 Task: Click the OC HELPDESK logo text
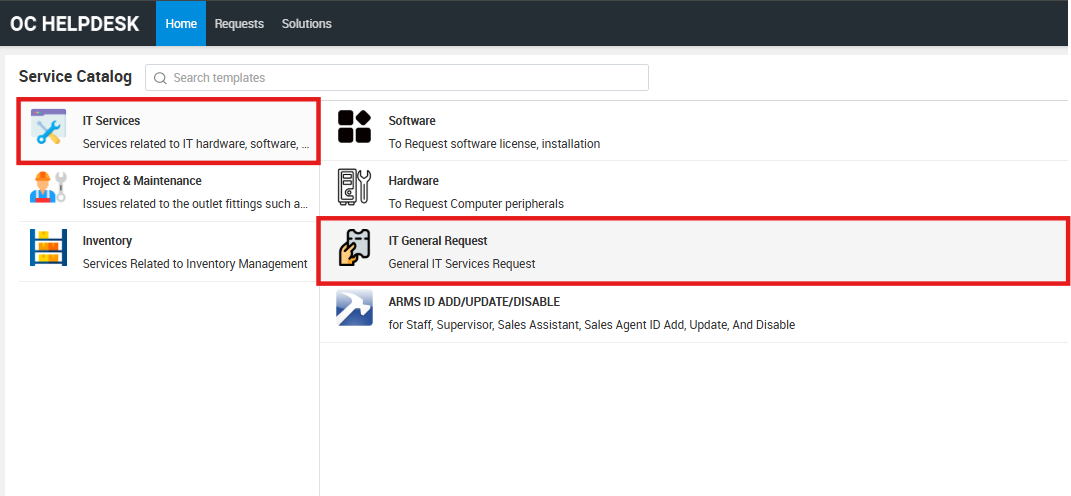(75, 23)
